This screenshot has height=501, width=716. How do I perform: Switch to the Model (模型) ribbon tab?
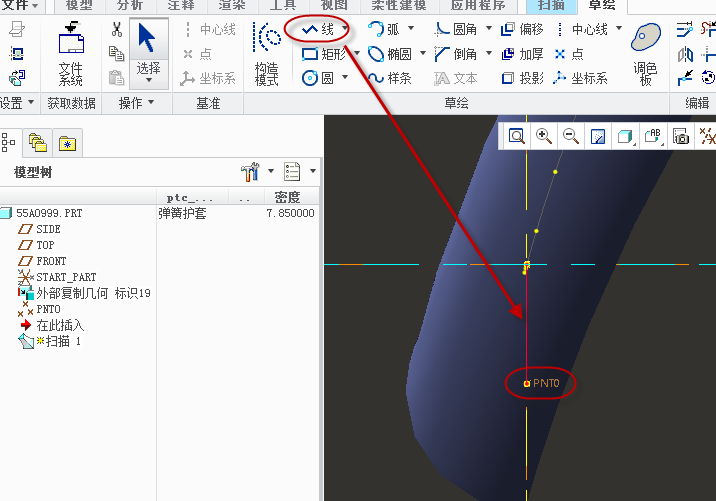pyautogui.click(x=79, y=5)
